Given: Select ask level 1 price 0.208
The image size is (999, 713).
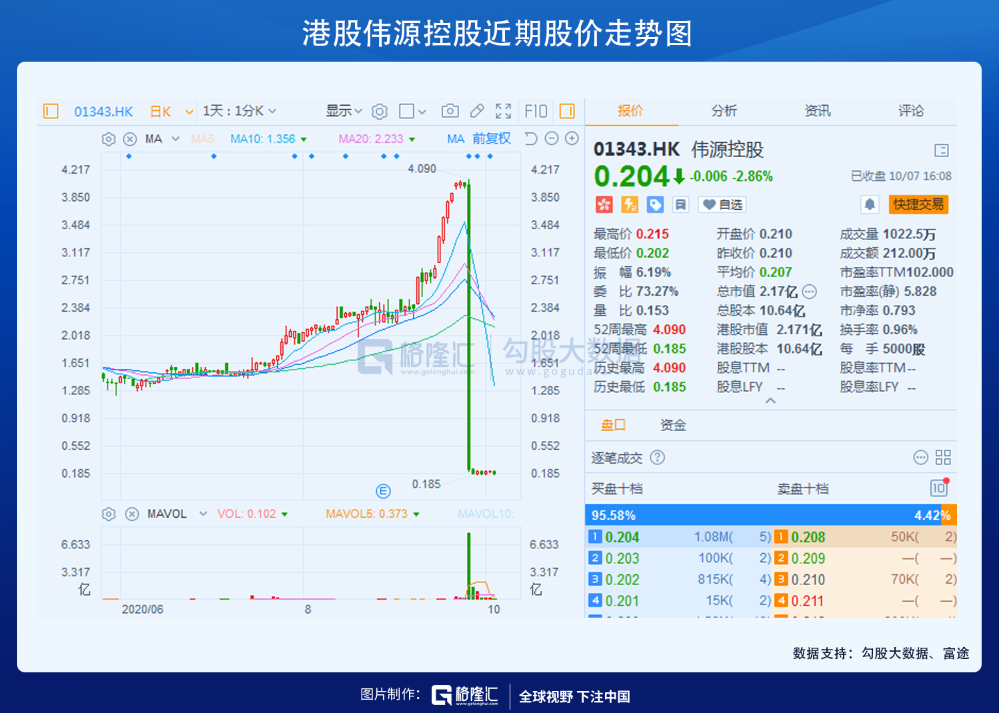Looking at the screenshot, I should pos(808,537).
